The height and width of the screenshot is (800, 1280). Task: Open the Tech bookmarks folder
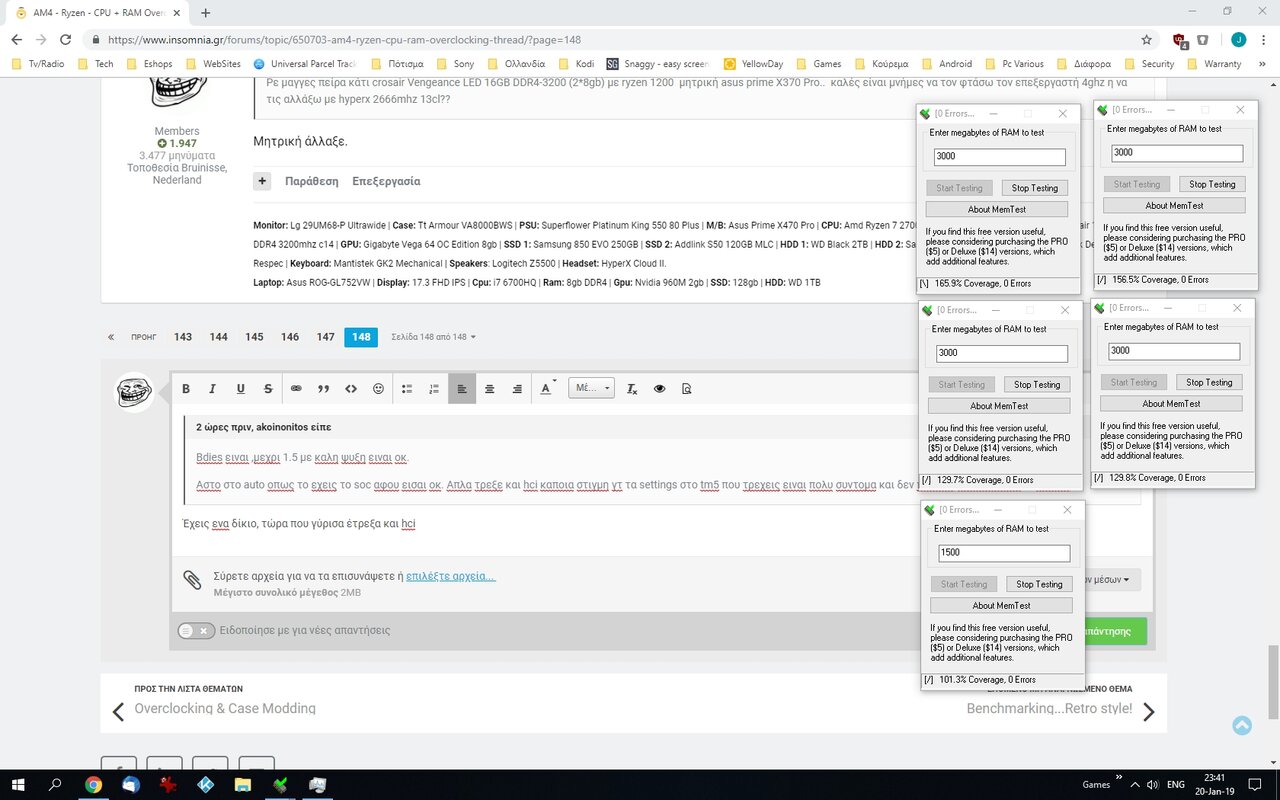pos(95,64)
